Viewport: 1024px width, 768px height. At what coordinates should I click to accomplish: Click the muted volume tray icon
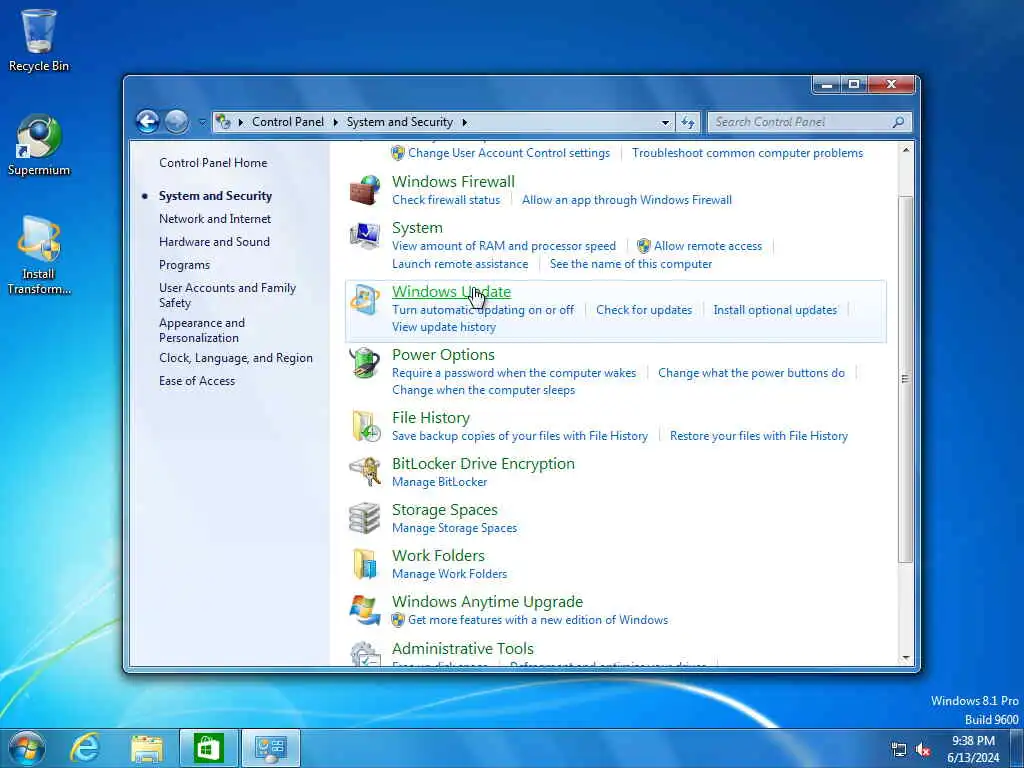tap(923, 750)
